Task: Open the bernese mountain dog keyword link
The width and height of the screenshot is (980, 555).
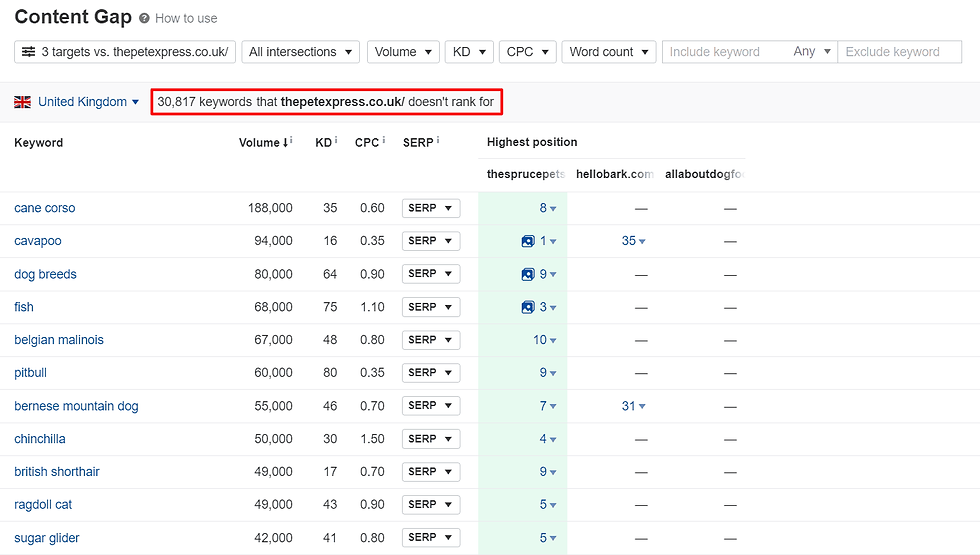Action: [x=76, y=406]
